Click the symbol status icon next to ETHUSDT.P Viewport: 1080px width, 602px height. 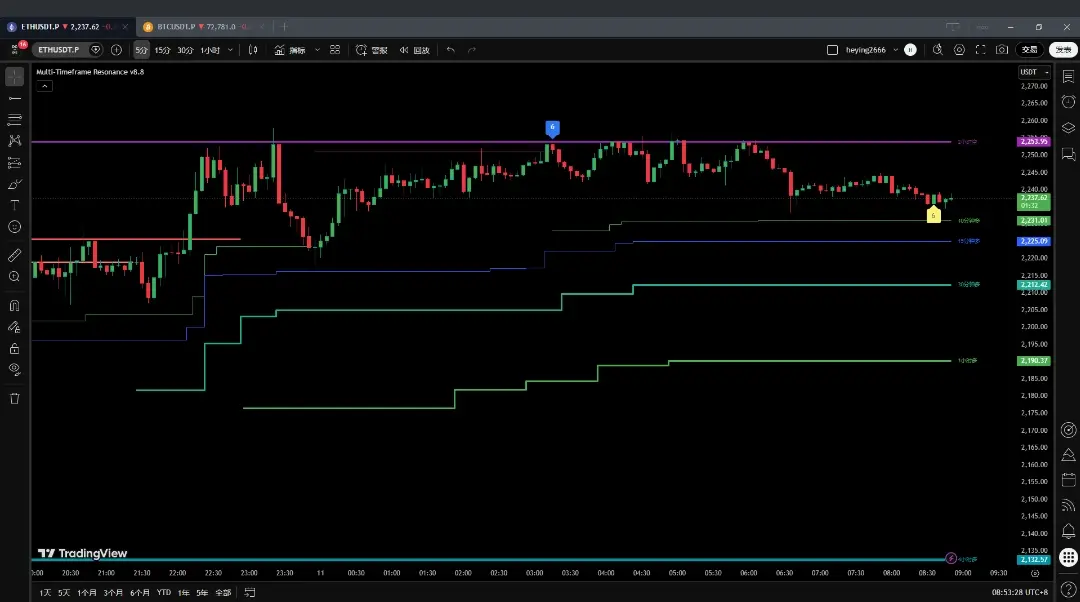pos(96,50)
